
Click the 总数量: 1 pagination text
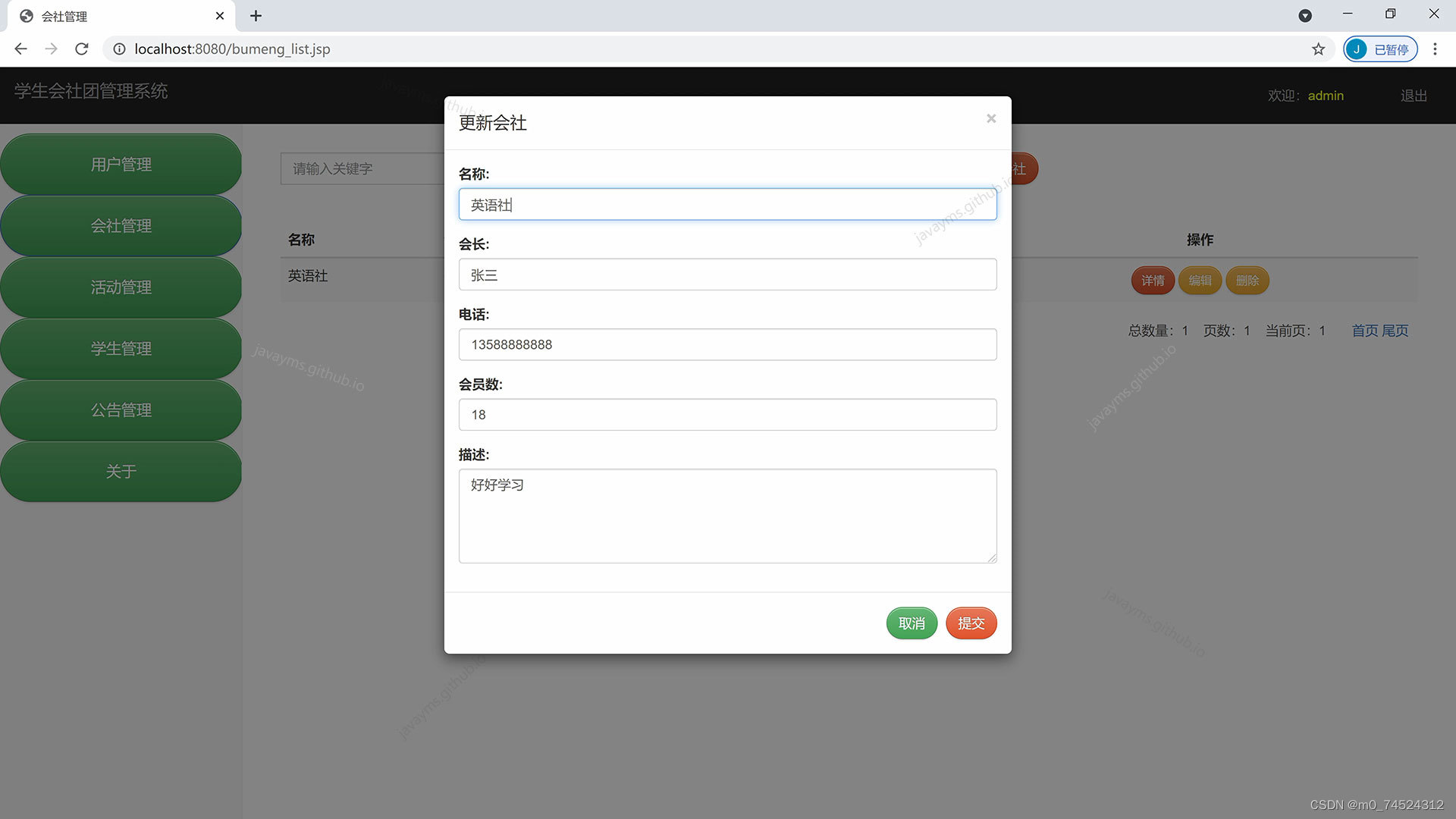point(1158,331)
